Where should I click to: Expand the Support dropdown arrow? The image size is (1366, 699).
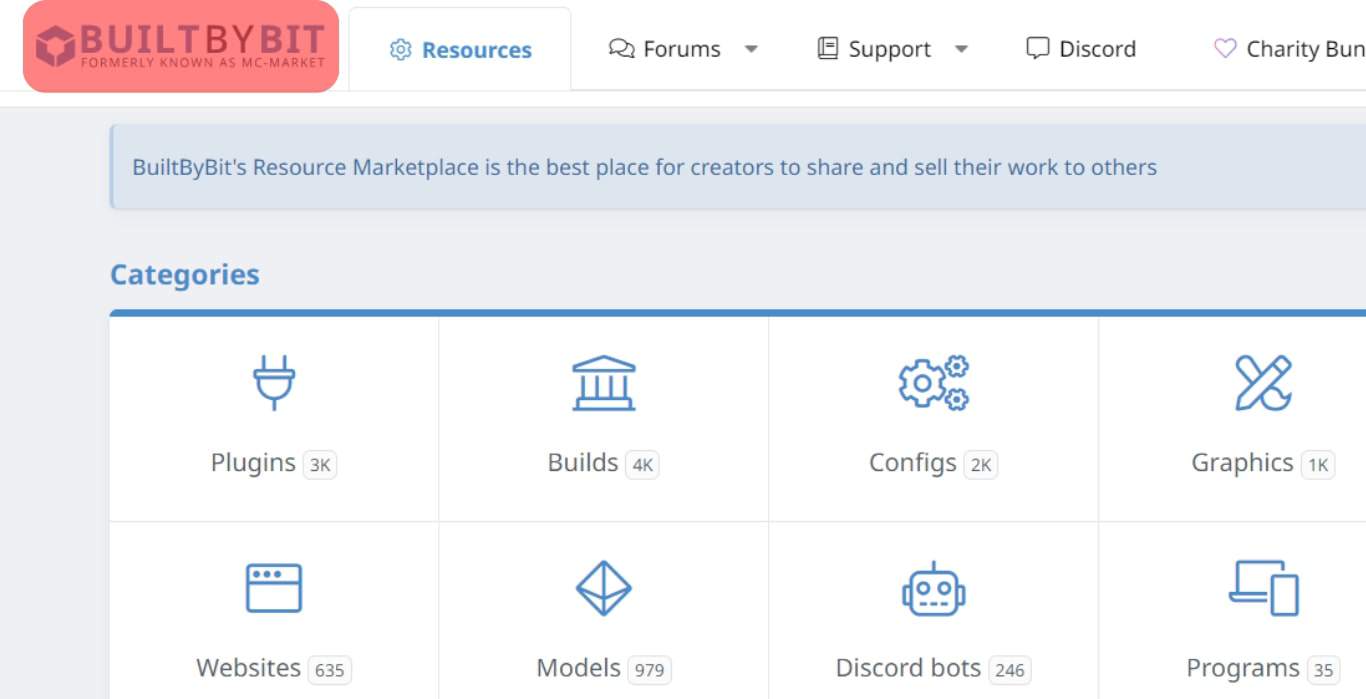point(961,48)
